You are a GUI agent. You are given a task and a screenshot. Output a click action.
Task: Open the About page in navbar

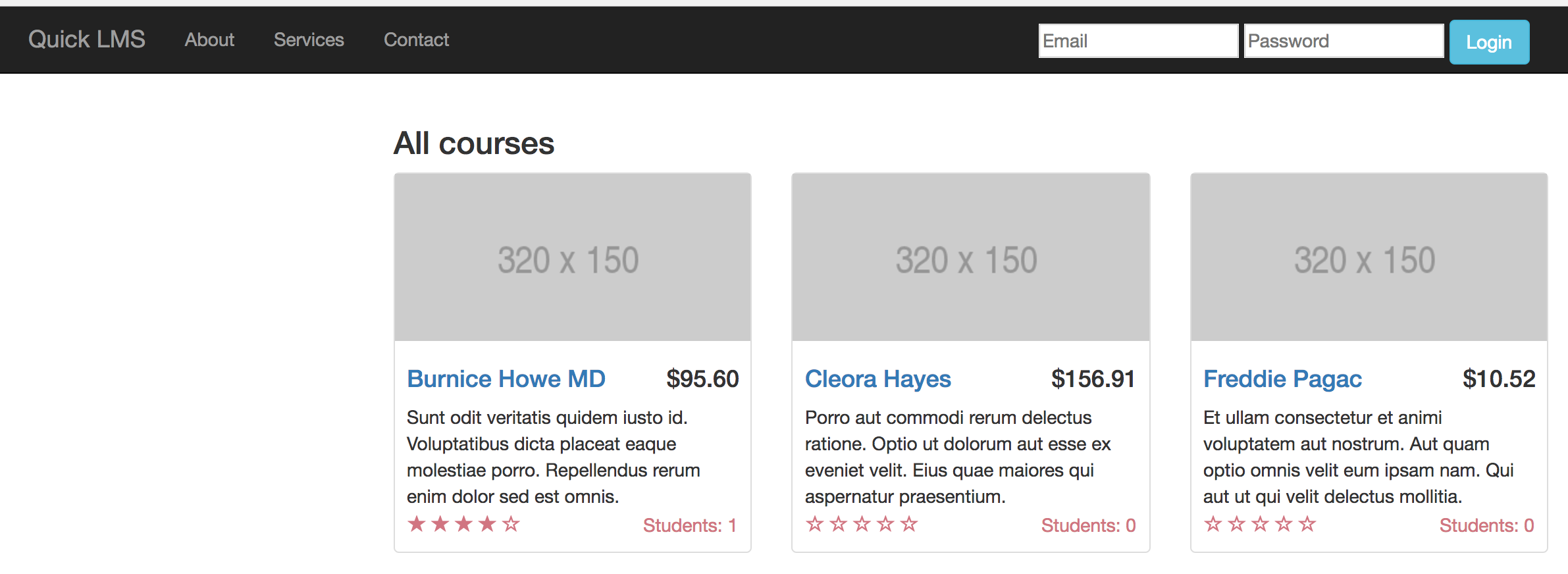click(x=209, y=39)
